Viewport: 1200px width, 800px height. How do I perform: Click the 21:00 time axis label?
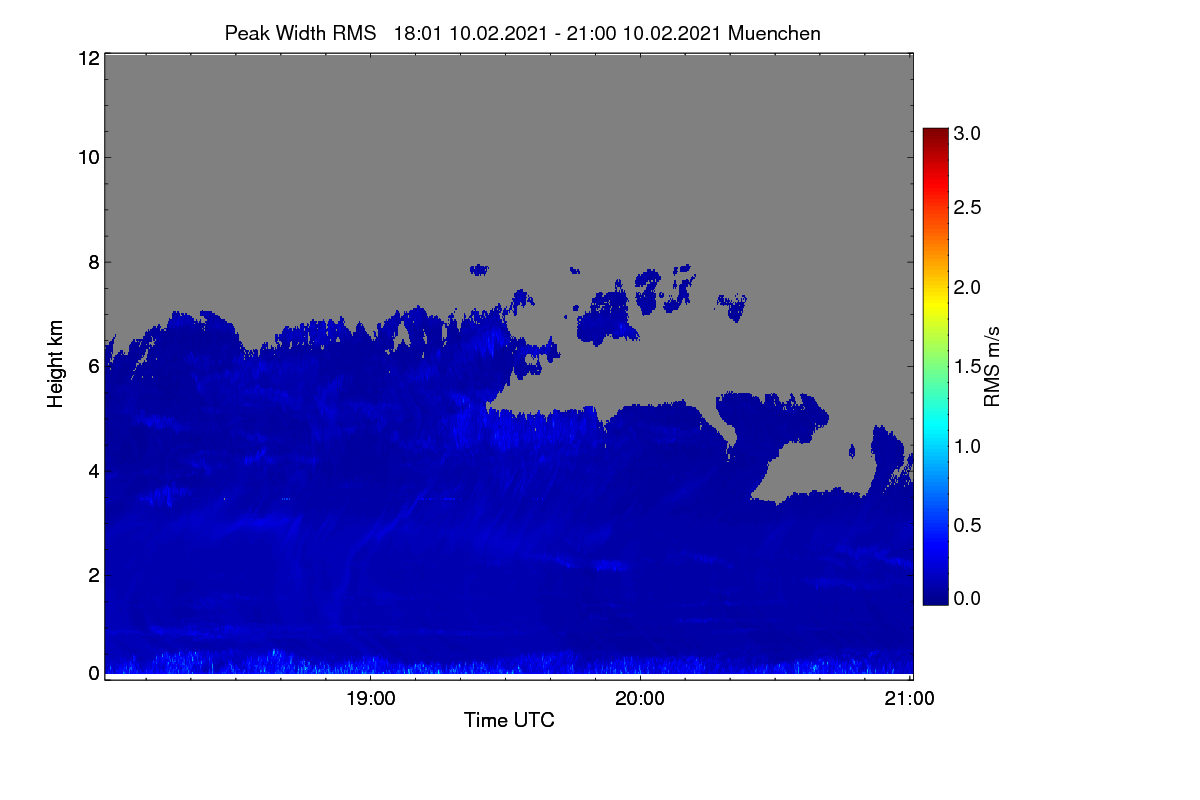pos(910,699)
